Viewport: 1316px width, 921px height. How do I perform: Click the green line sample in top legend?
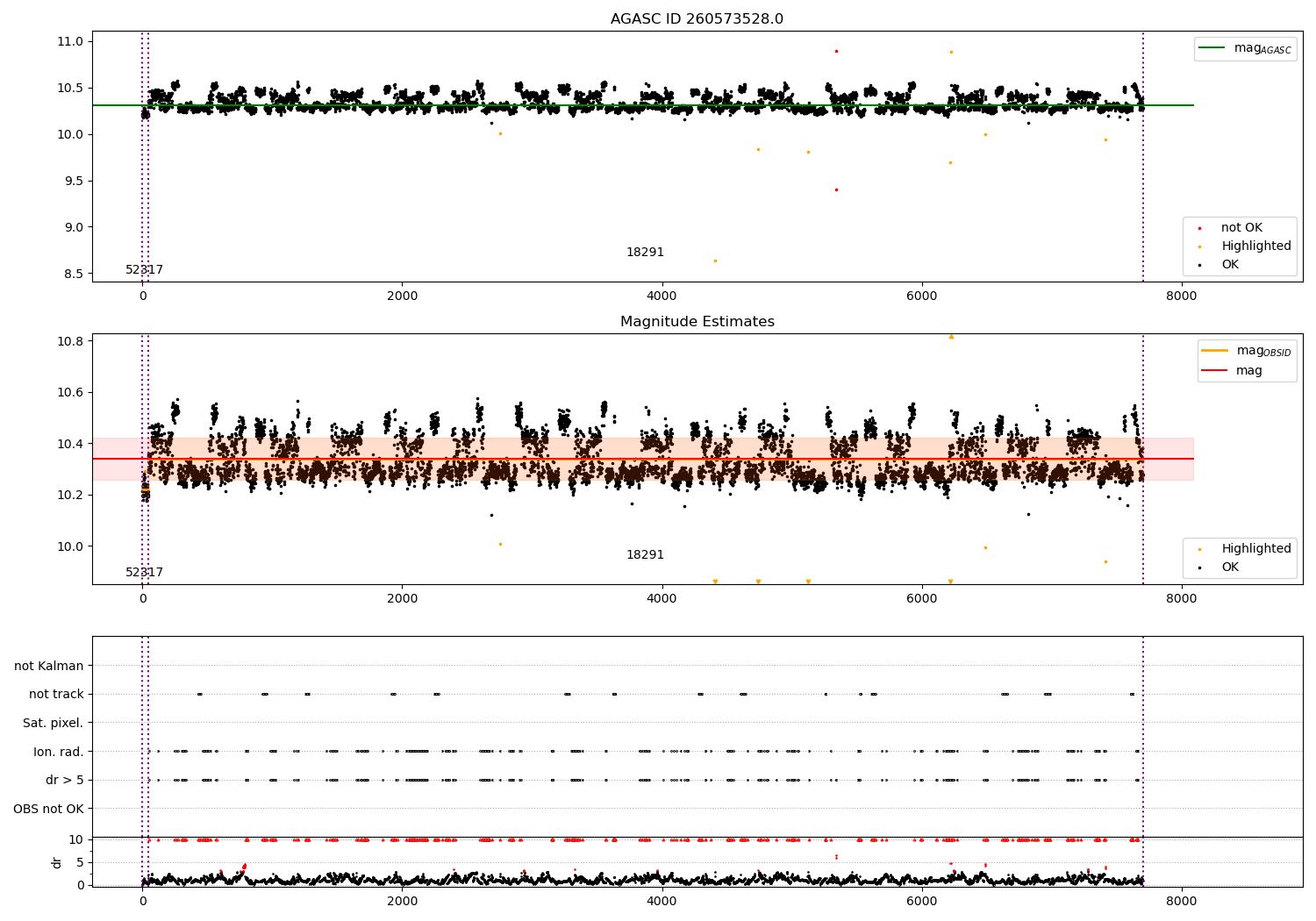[x=1212, y=48]
